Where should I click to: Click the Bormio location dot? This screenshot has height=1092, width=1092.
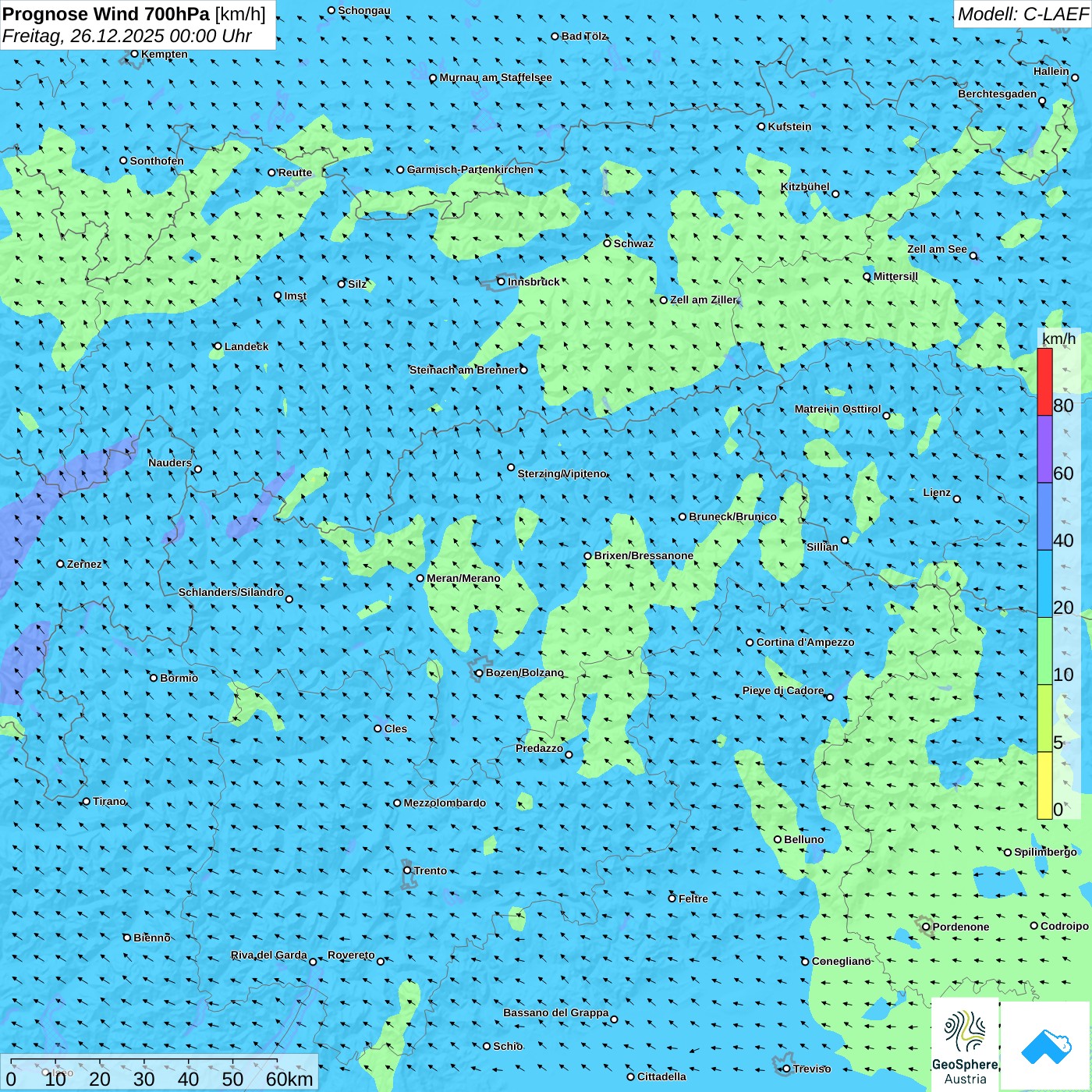click(154, 678)
